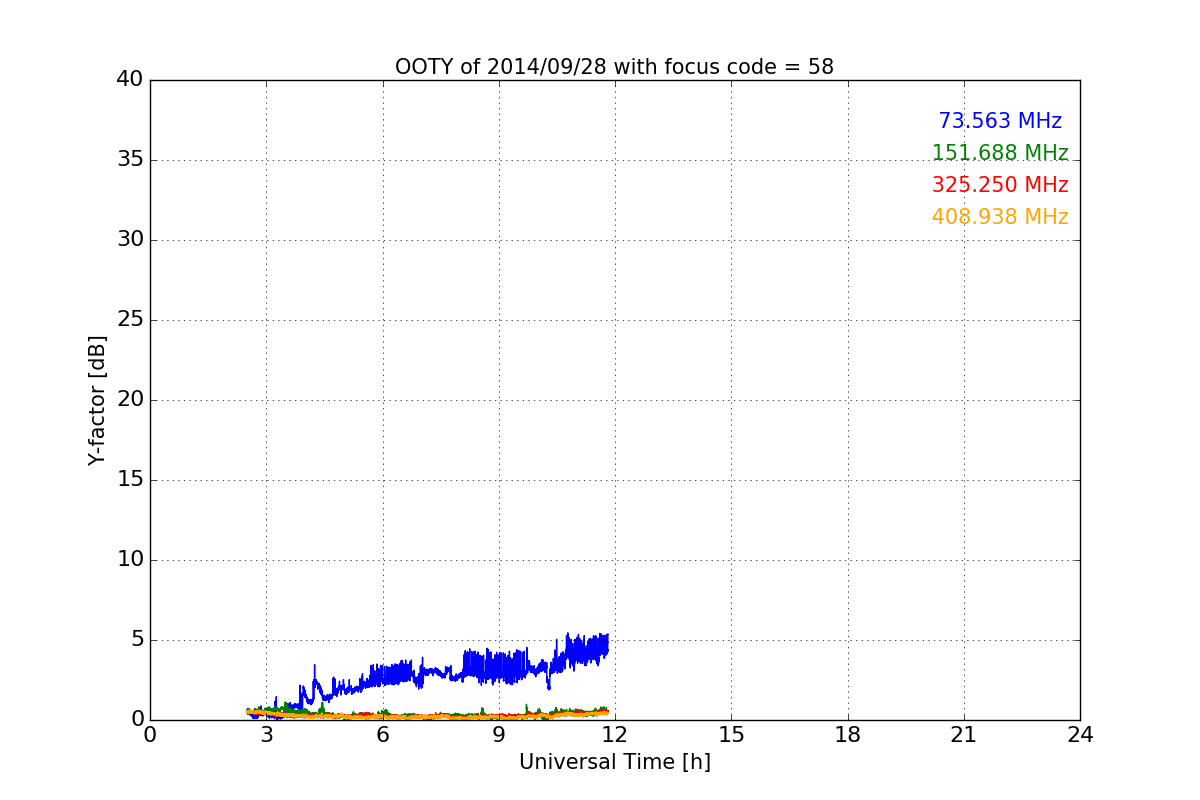Screen dimensions: 1200x800
Task: Click the y-axis tick label 5
Action: tap(137, 640)
